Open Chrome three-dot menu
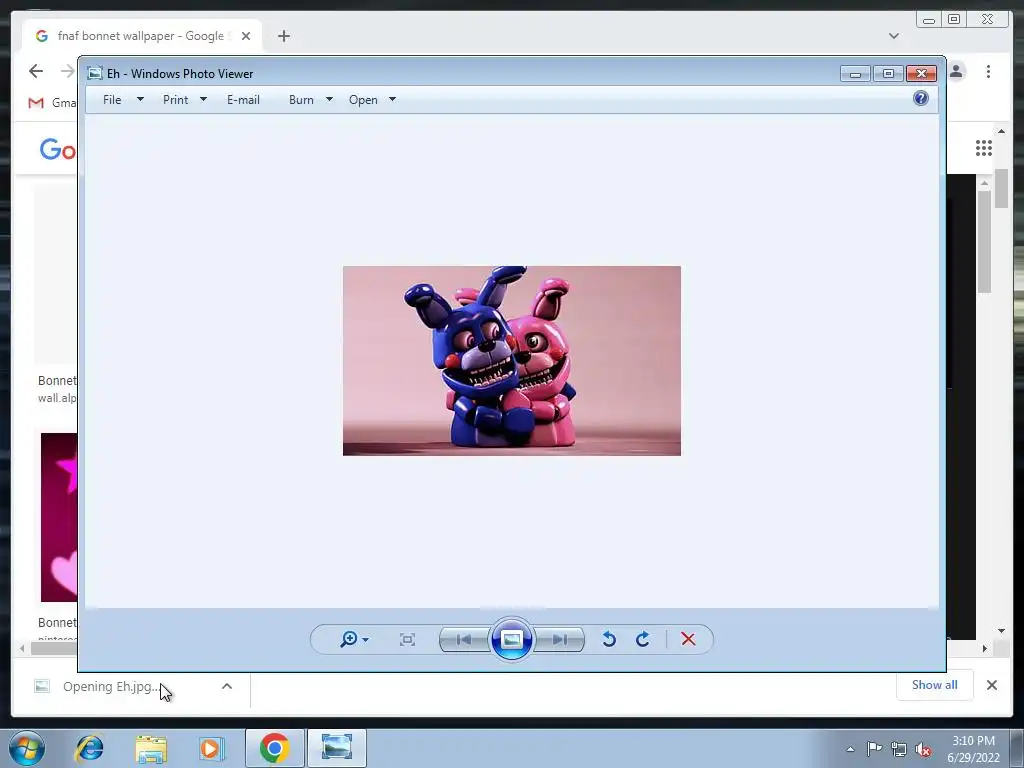Viewport: 1024px width, 768px height. click(988, 71)
